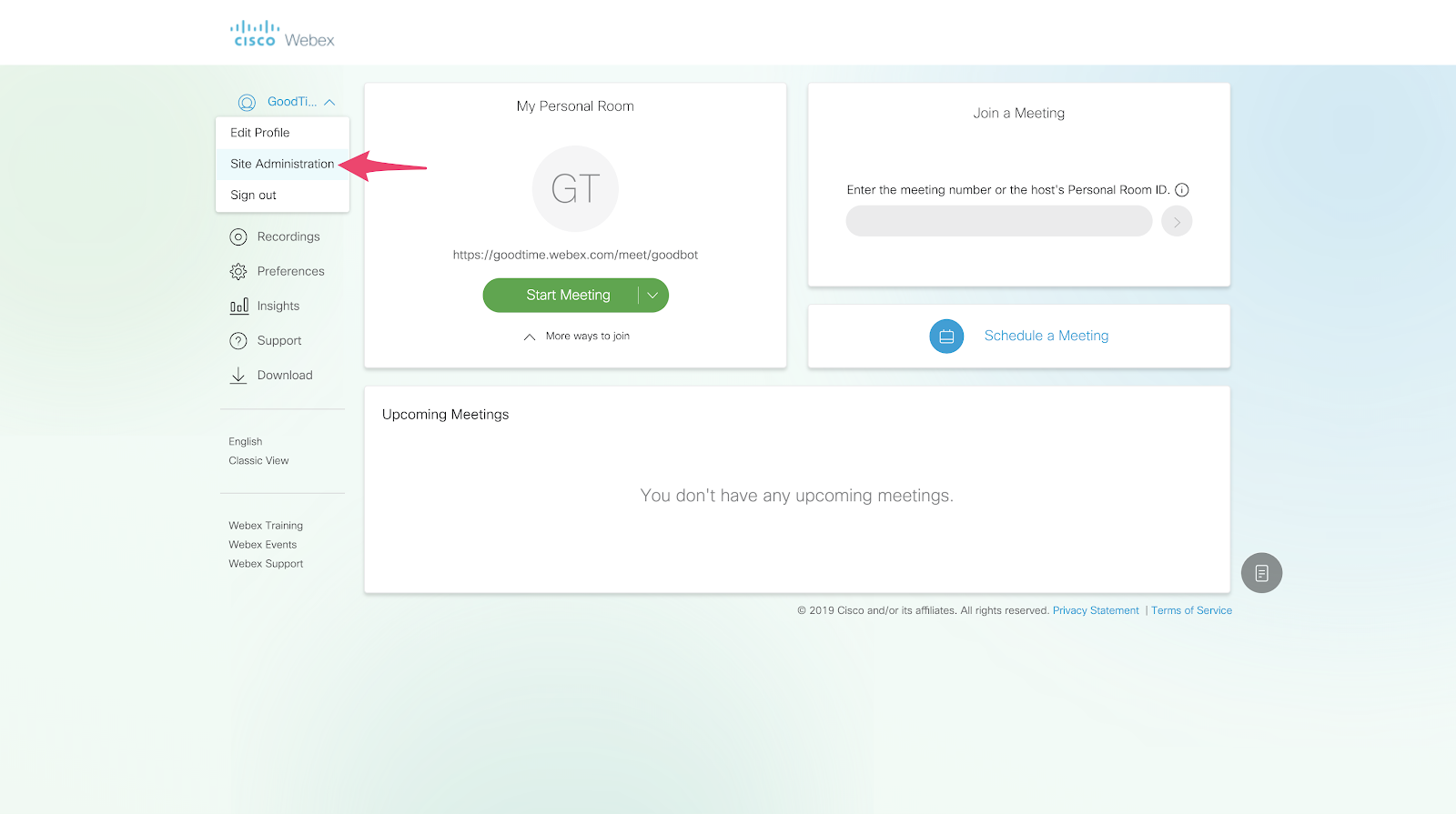Click the Upcoming Meetings heading
Image resolution: width=1456 pixels, height=814 pixels.
pyautogui.click(x=446, y=415)
